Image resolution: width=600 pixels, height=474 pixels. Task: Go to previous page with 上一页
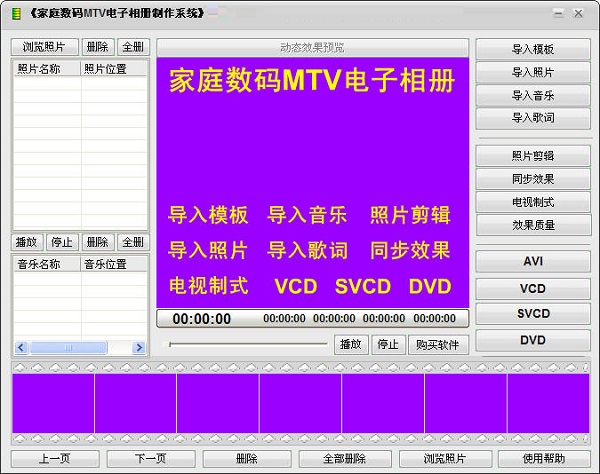coord(55,458)
